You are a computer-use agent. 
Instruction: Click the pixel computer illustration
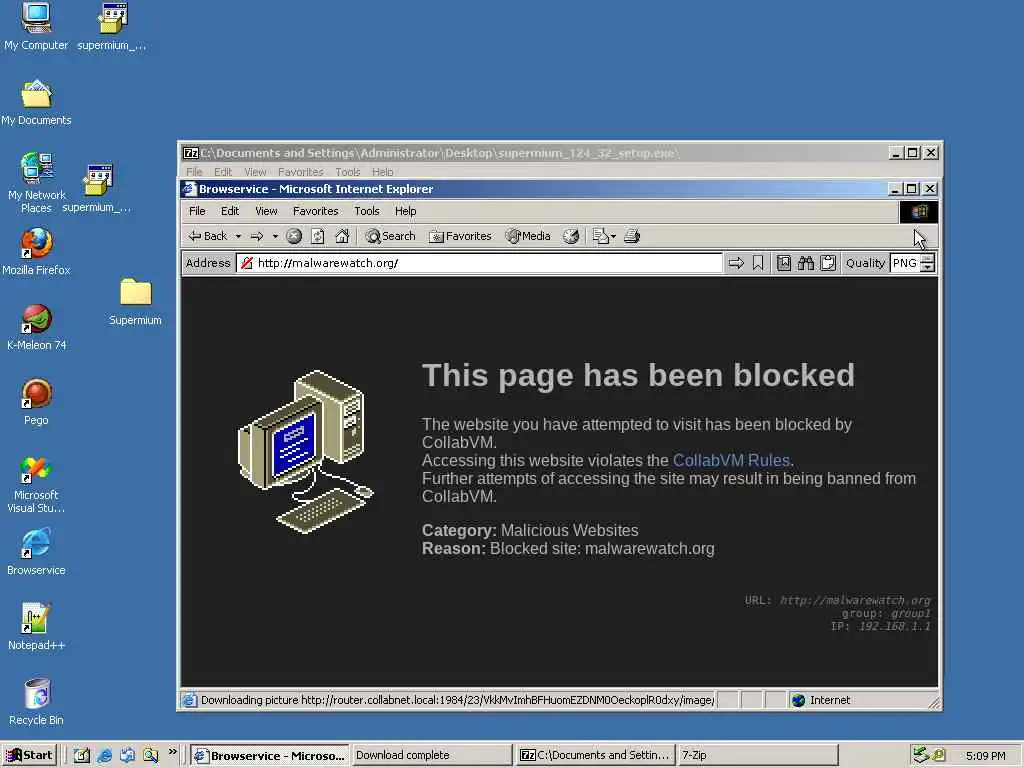pyautogui.click(x=306, y=452)
